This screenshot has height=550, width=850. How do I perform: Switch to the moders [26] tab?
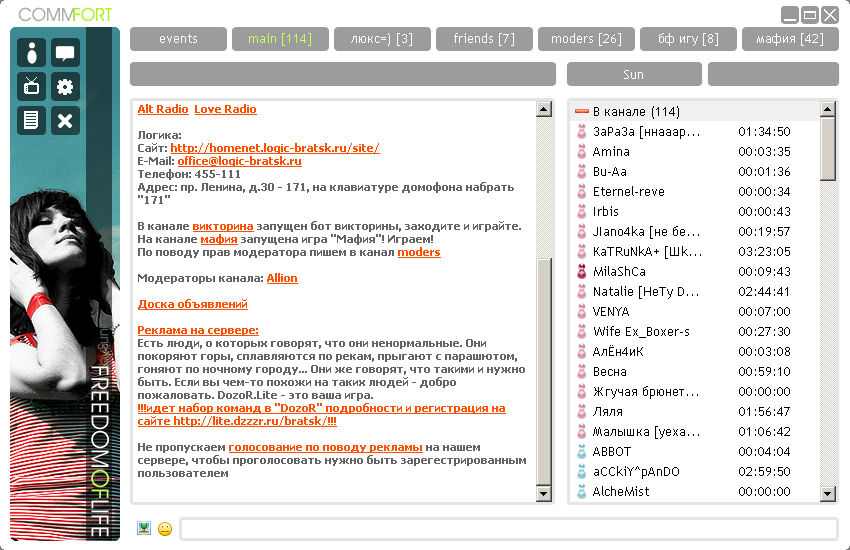click(x=586, y=39)
